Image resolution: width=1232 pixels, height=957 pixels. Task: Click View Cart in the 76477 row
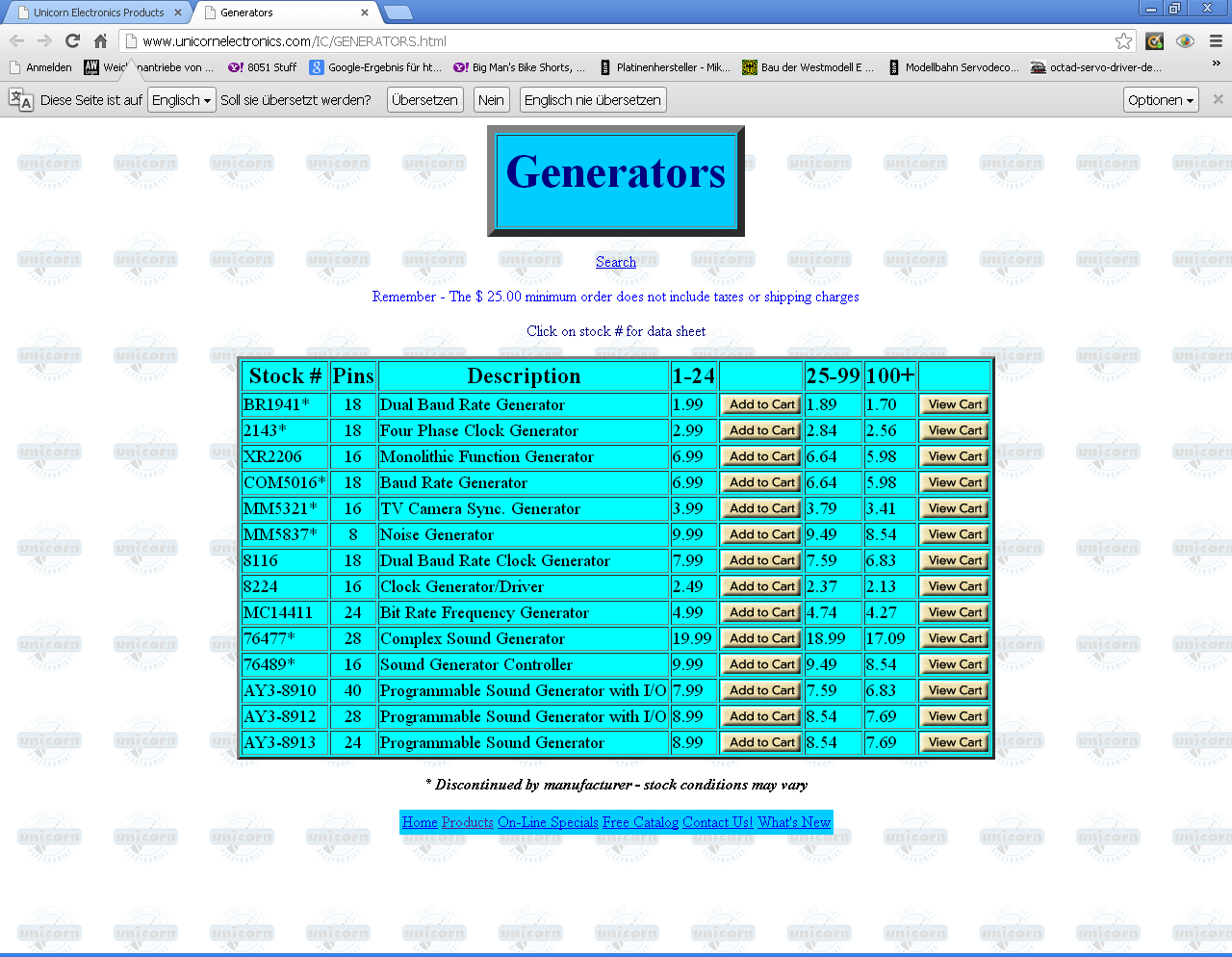tap(955, 638)
